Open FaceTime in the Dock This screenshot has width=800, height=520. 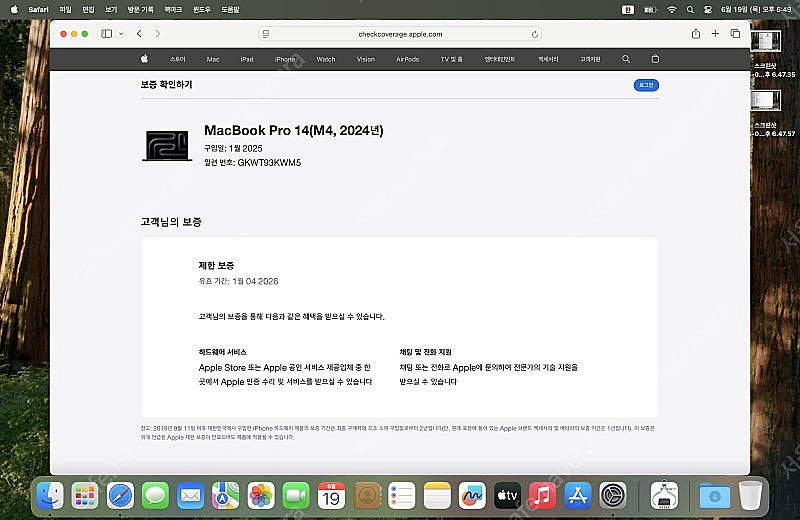coord(296,496)
